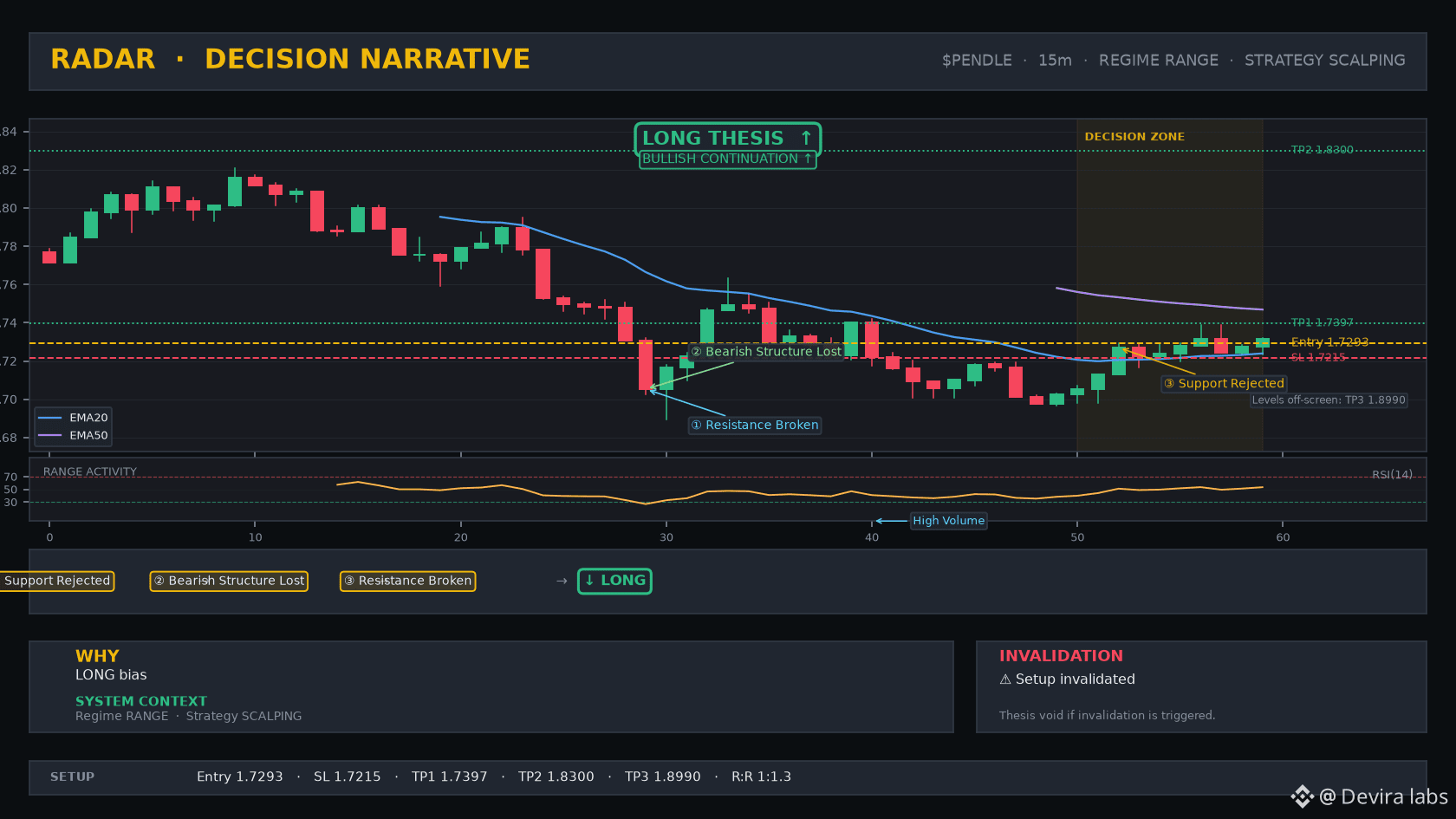
Task: Click the Resistance Broken annotation on chart
Action: pyautogui.click(x=755, y=425)
